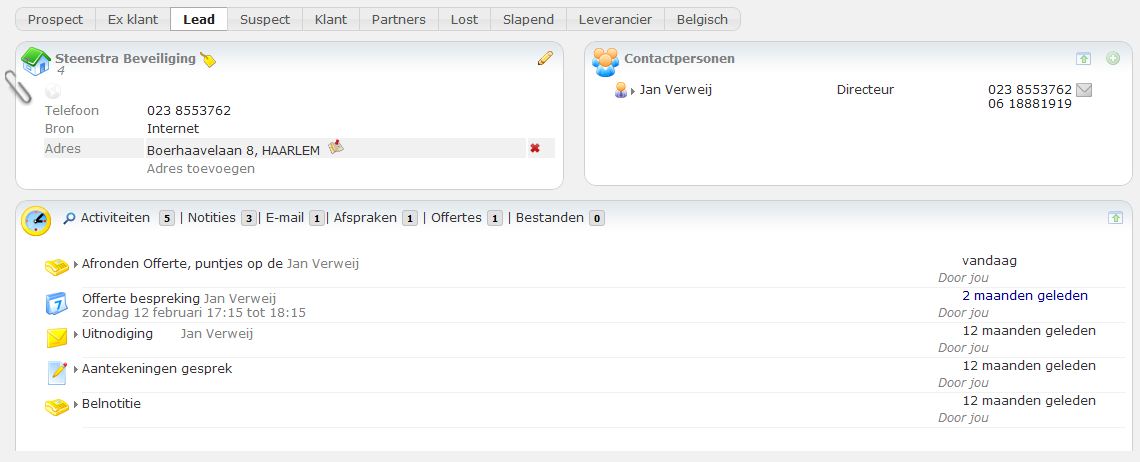Expand the Aantekeningen gesprek note
The width and height of the screenshot is (1140, 462).
click(76, 370)
